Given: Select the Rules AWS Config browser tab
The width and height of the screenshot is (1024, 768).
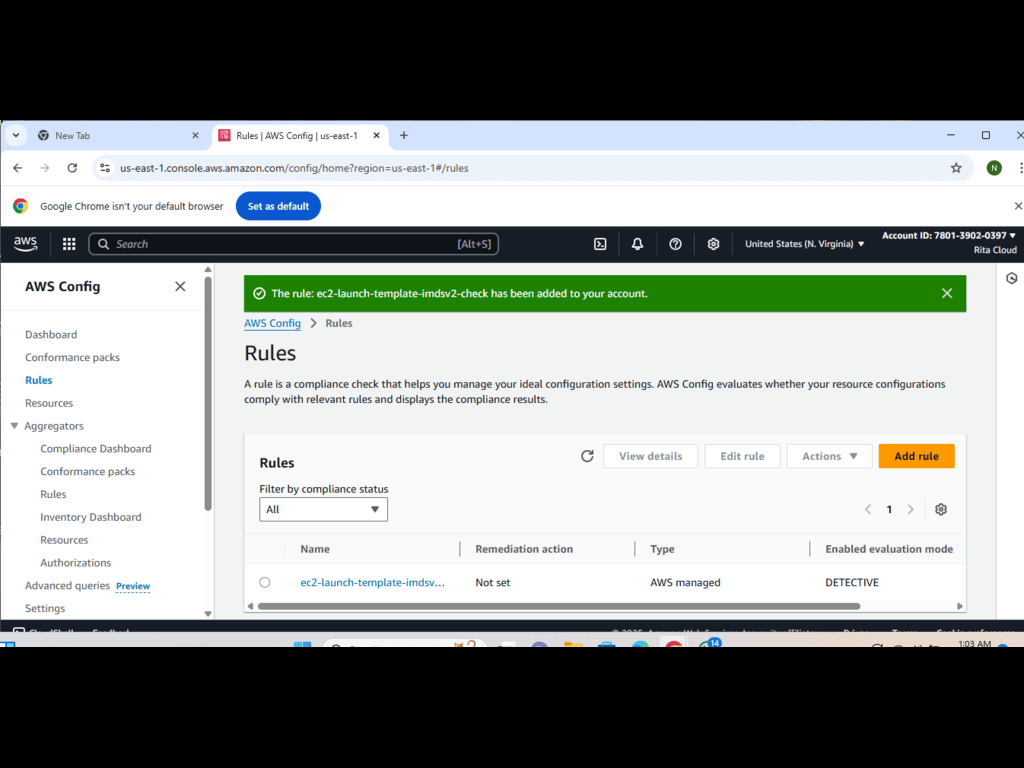Looking at the screenshot, I should tap(300, 135).
